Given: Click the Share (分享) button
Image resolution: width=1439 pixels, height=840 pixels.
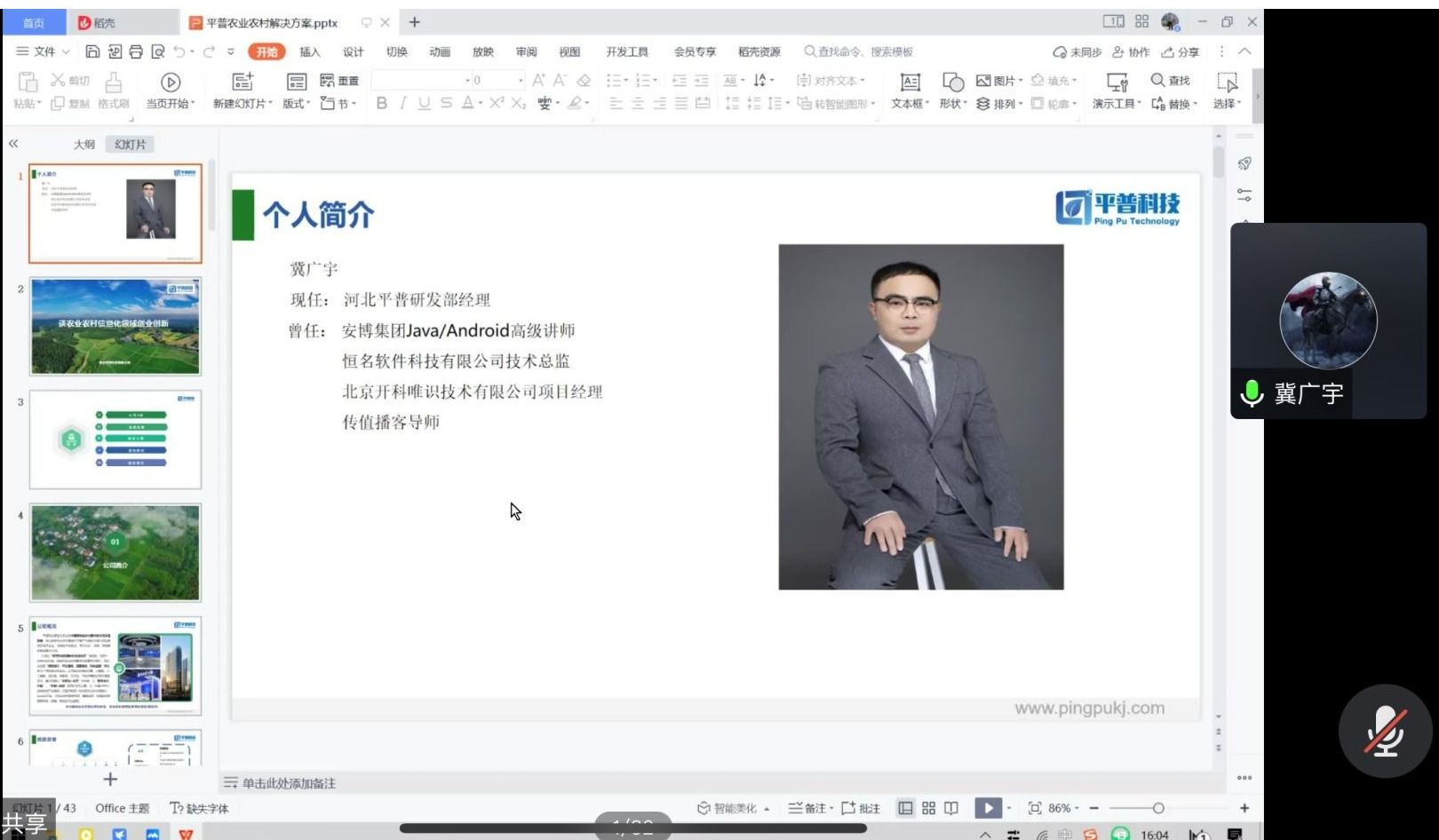Looking at the screenshot, I should [1180, 52].
